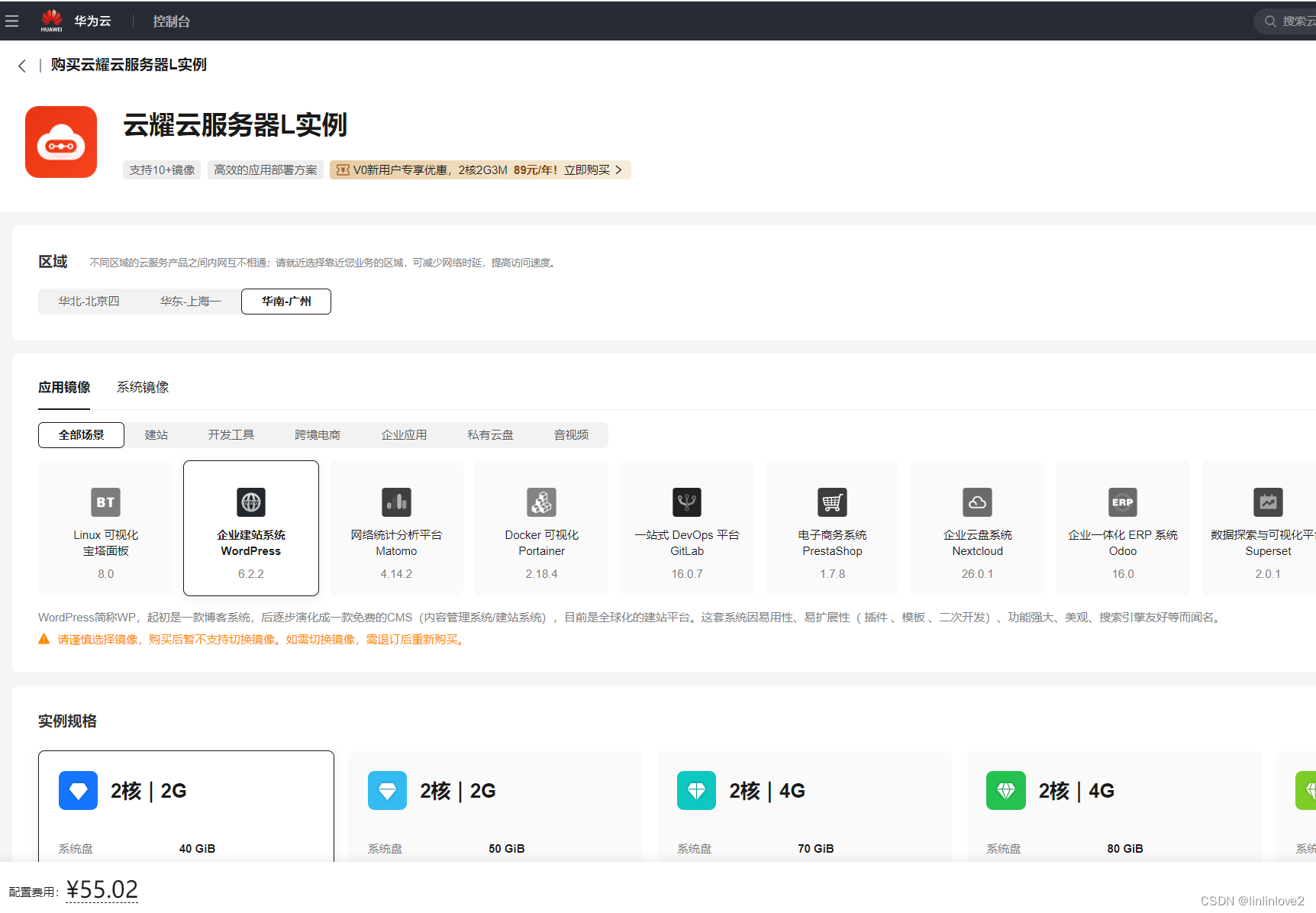Click the 高效的应用部署方案 tag

266,170
